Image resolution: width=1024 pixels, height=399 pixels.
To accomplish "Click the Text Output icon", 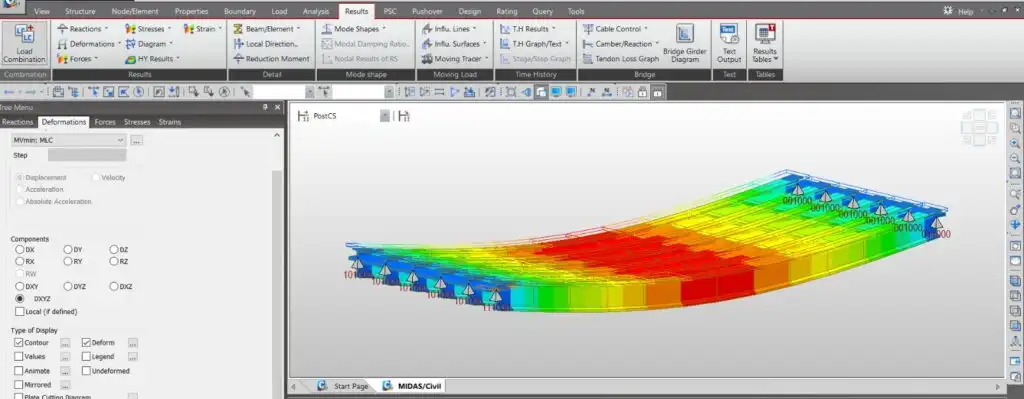I will 729,44.
